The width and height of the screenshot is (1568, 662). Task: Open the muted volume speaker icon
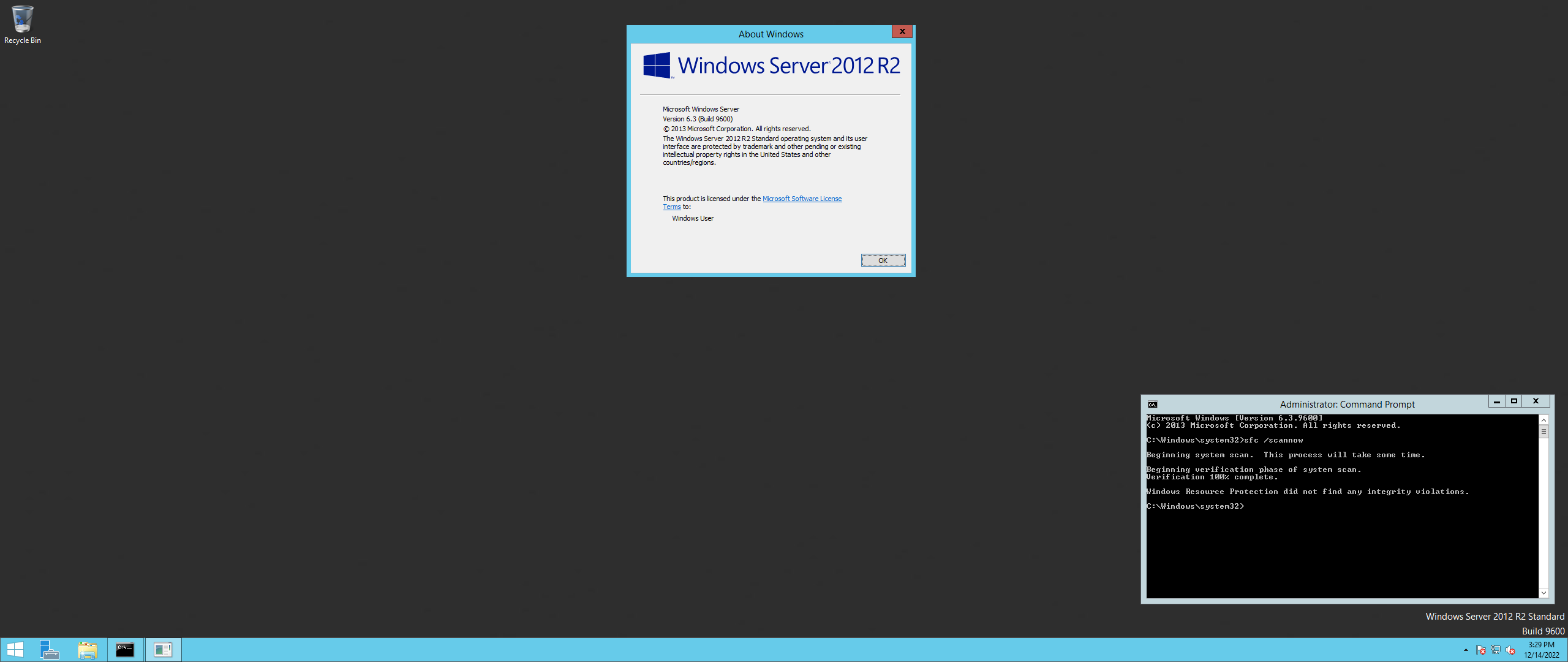1510,650
